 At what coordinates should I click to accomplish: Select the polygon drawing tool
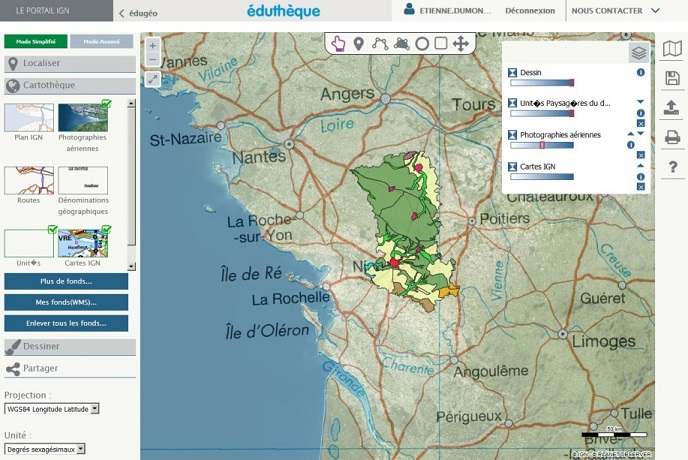click(x=401, y=44)
